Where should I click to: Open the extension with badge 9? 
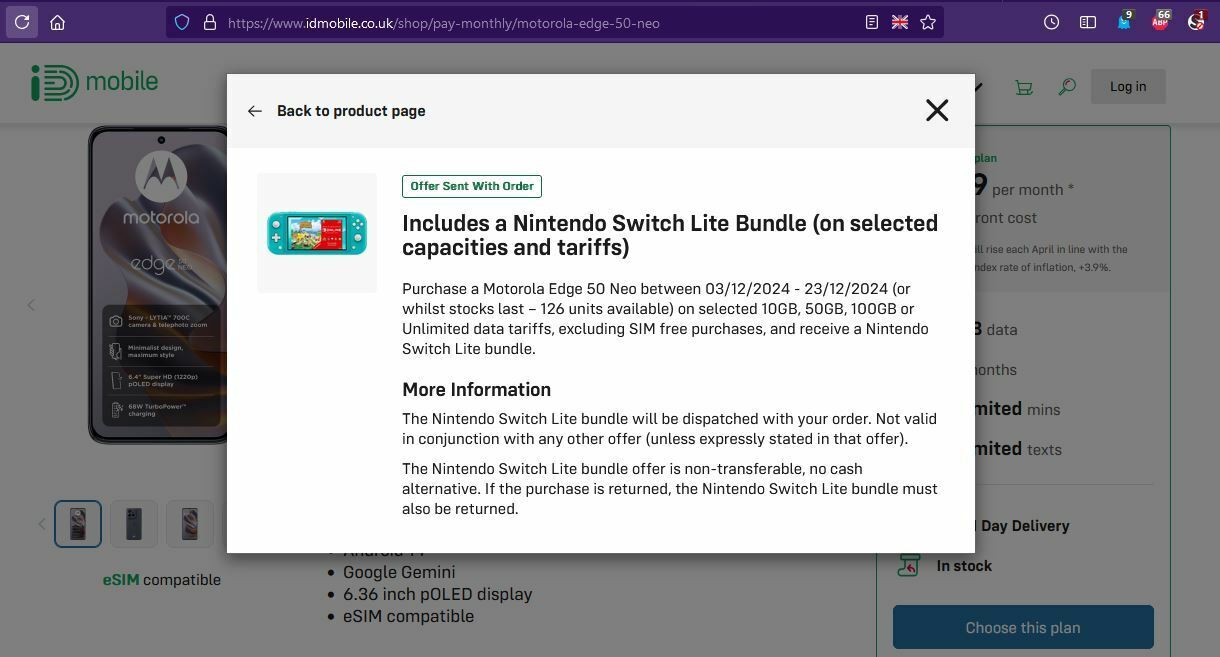pos(1125,21)
